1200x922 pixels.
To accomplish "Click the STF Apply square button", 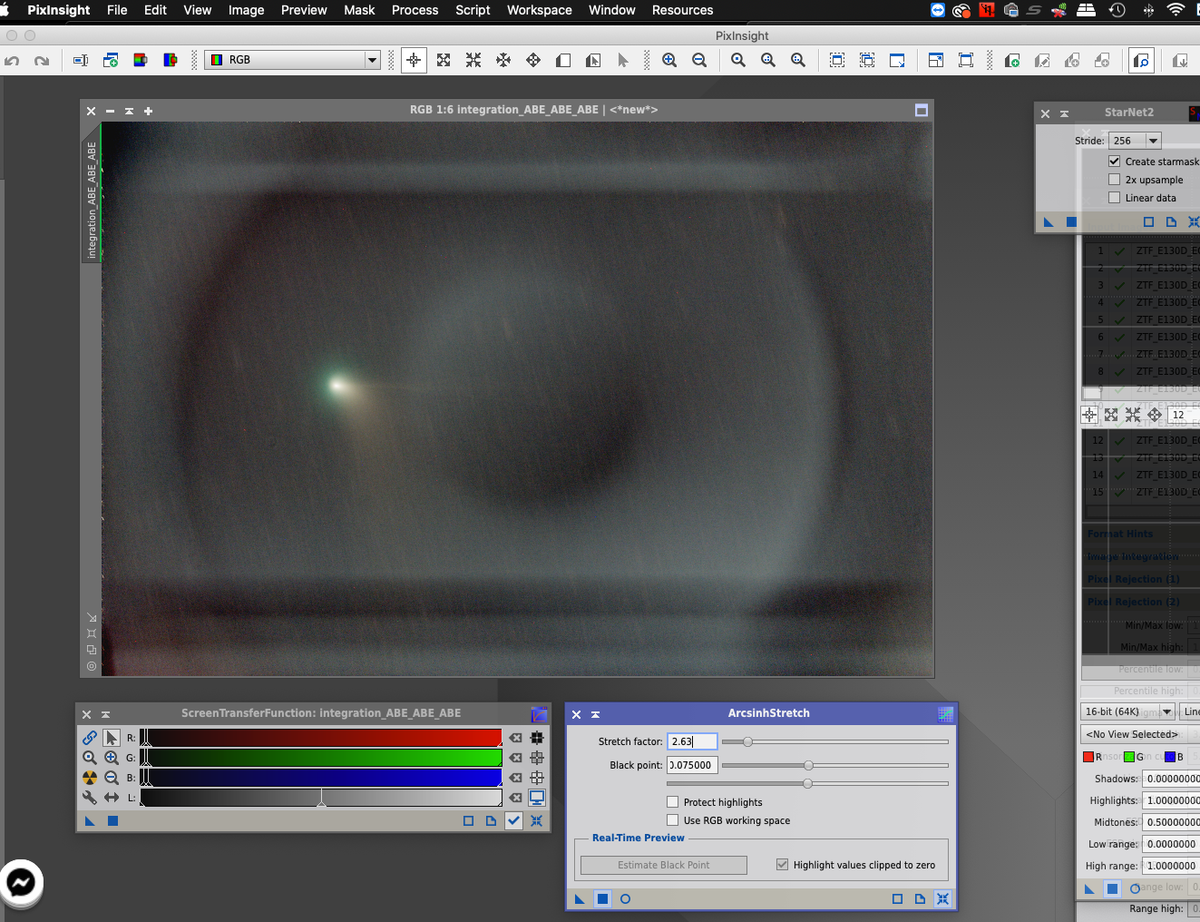I will [113, 821].
